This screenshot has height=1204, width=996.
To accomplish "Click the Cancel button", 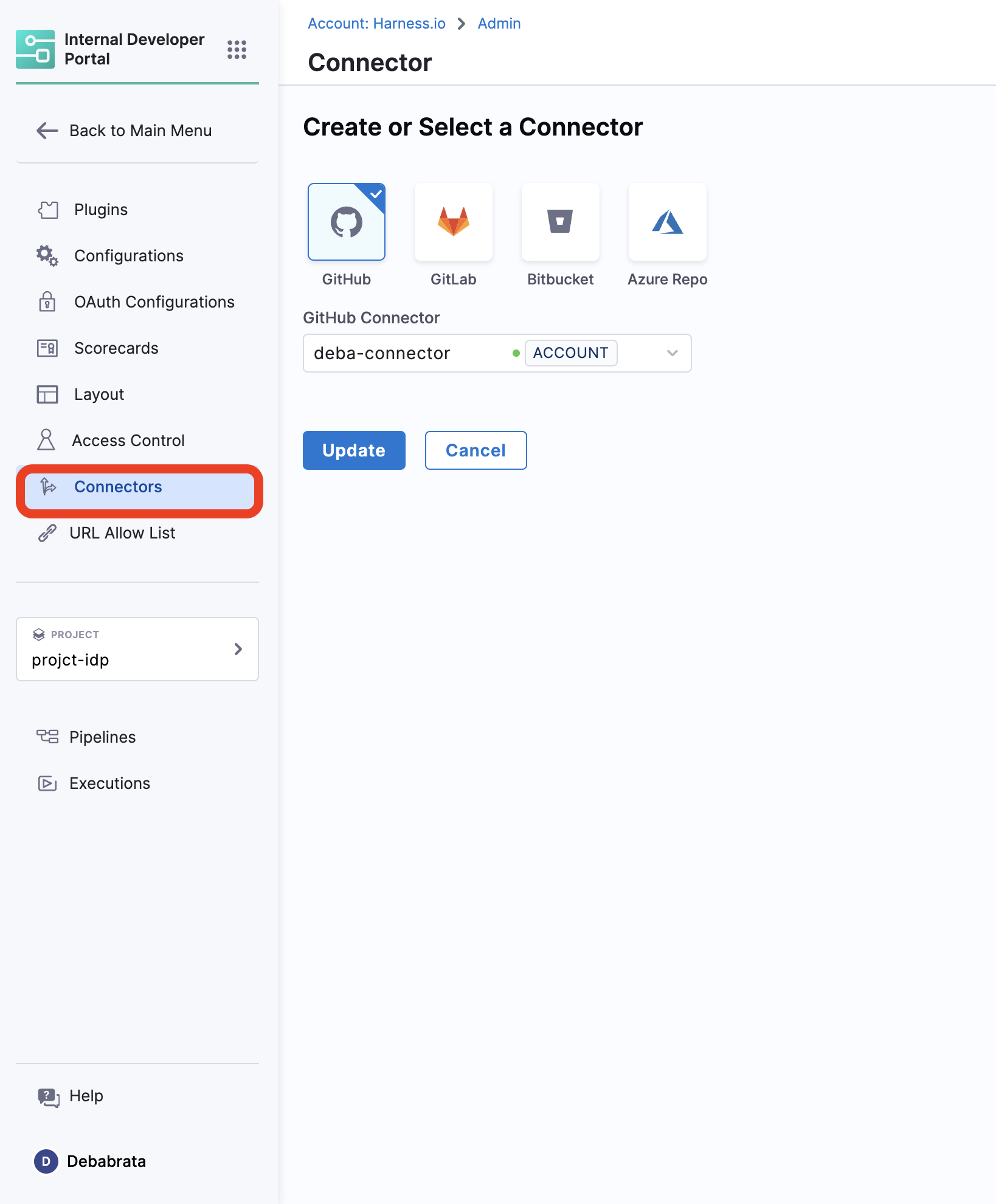I will click(476, 450).
